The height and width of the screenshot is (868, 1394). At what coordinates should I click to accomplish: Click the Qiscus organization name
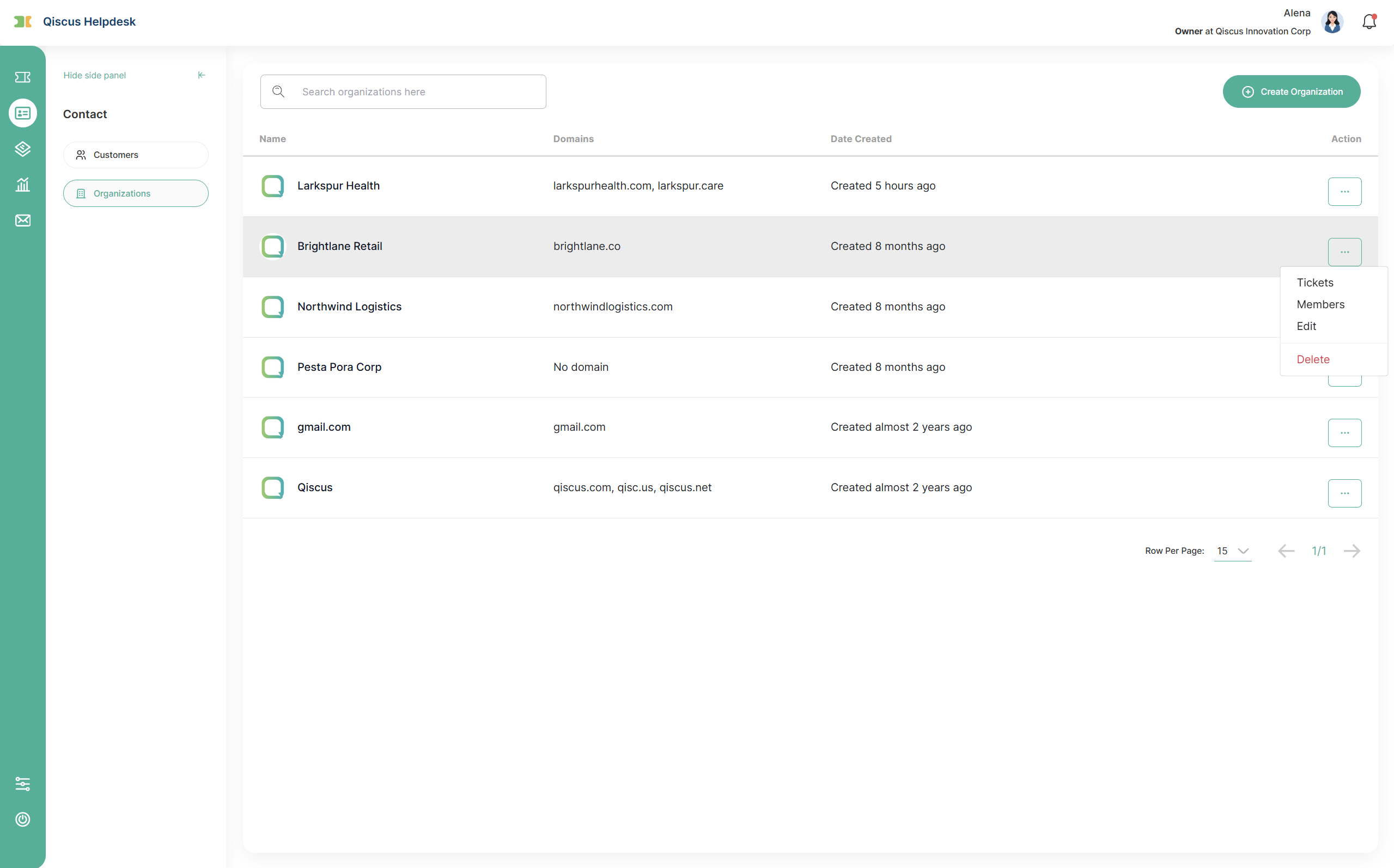coord(315,487)
